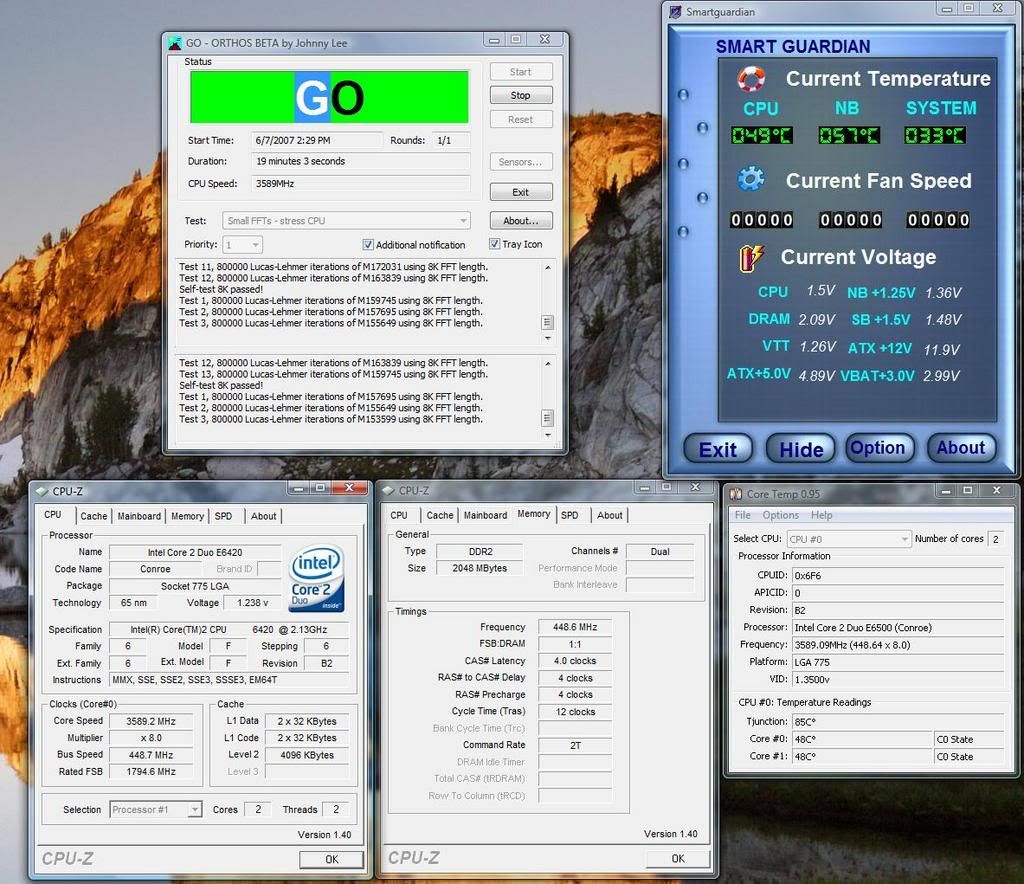The image size is (1024, 884).
Task: Open the Options menu in Core Temp
Action: [x=780, y=515]
